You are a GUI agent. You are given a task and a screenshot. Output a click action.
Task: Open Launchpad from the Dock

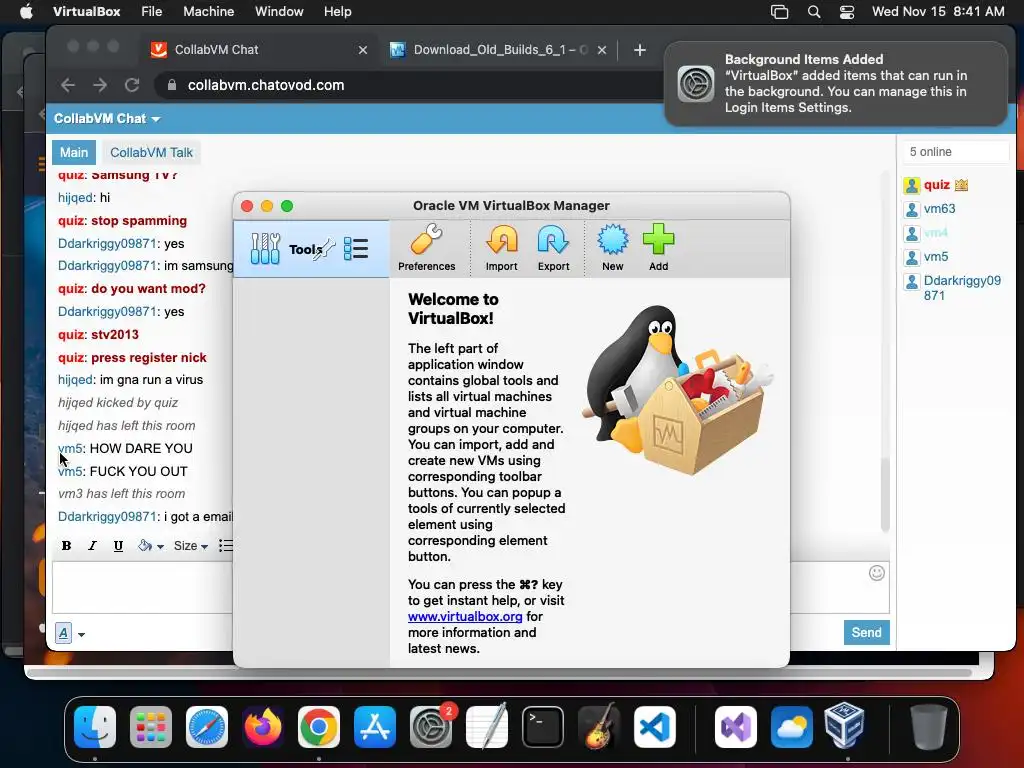[x=151, y=726]
